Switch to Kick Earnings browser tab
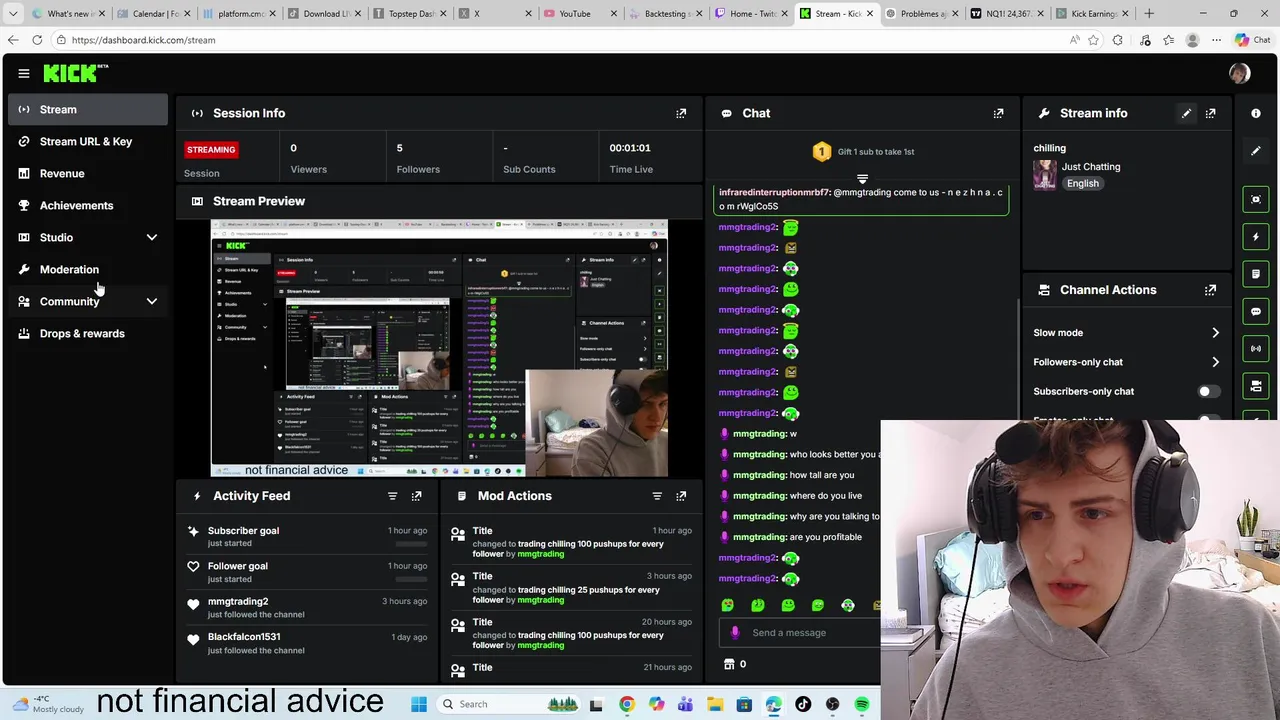The height and width of the screenshot is (720, 1280). 1094,14
